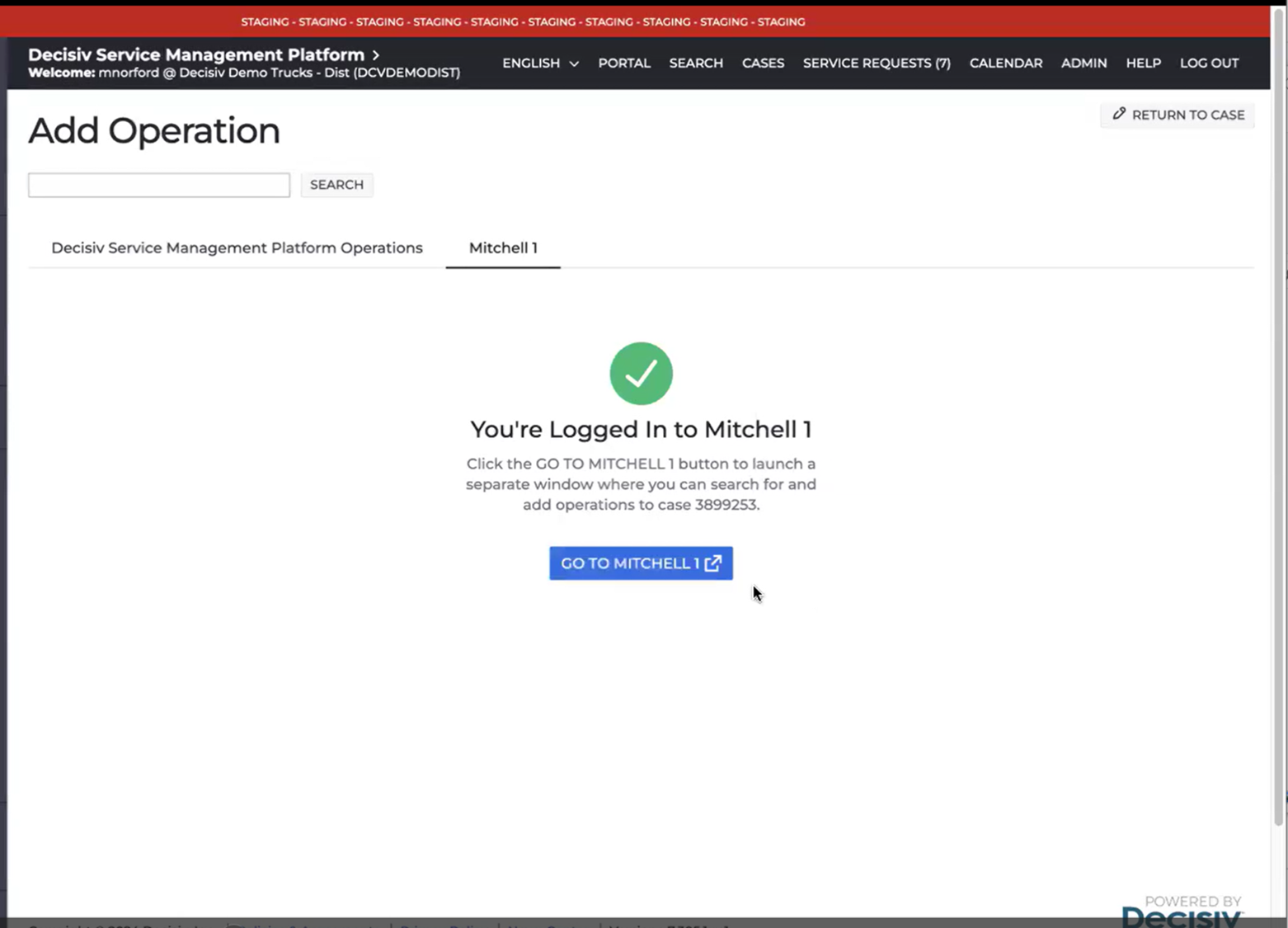Click the "You're Logged In to Mitchell 1" text
The image size is (1288, 928).
point(641,429)
